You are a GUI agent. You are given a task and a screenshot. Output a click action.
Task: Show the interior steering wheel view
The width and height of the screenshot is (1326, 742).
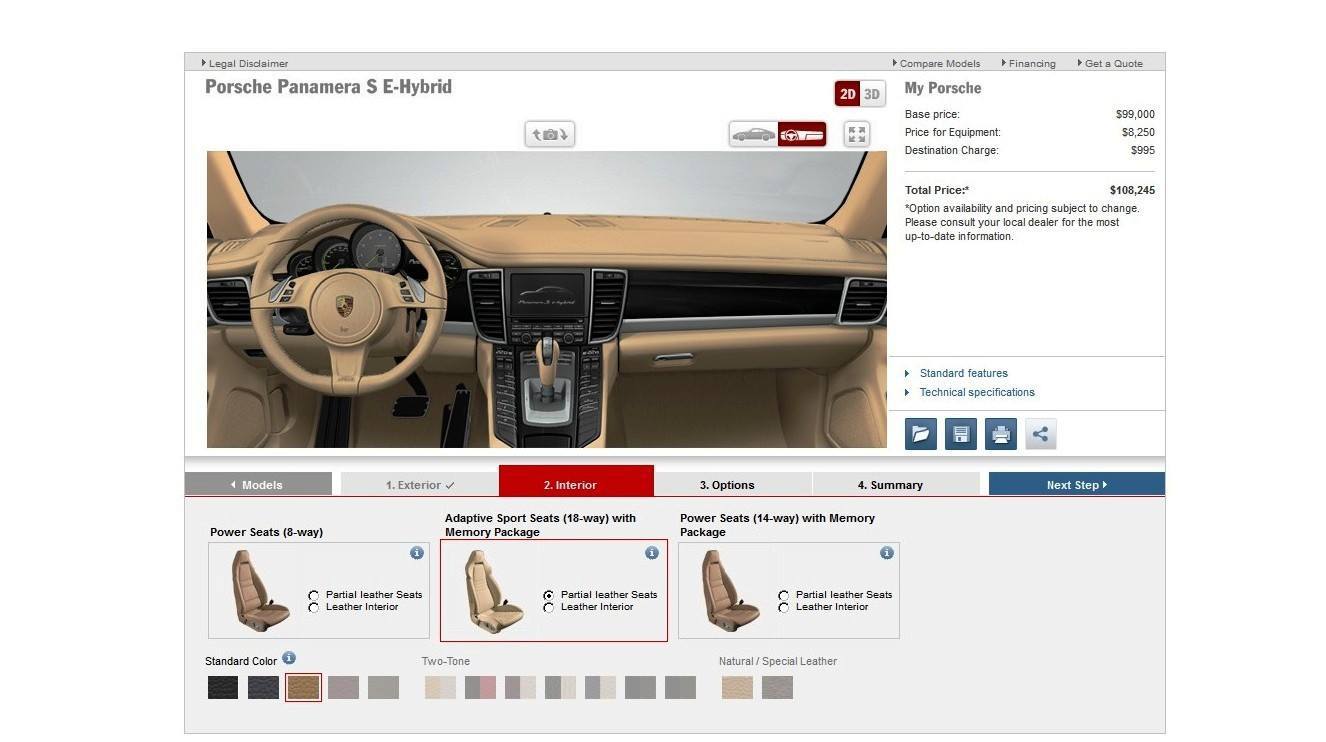click(x=802, y=134)
